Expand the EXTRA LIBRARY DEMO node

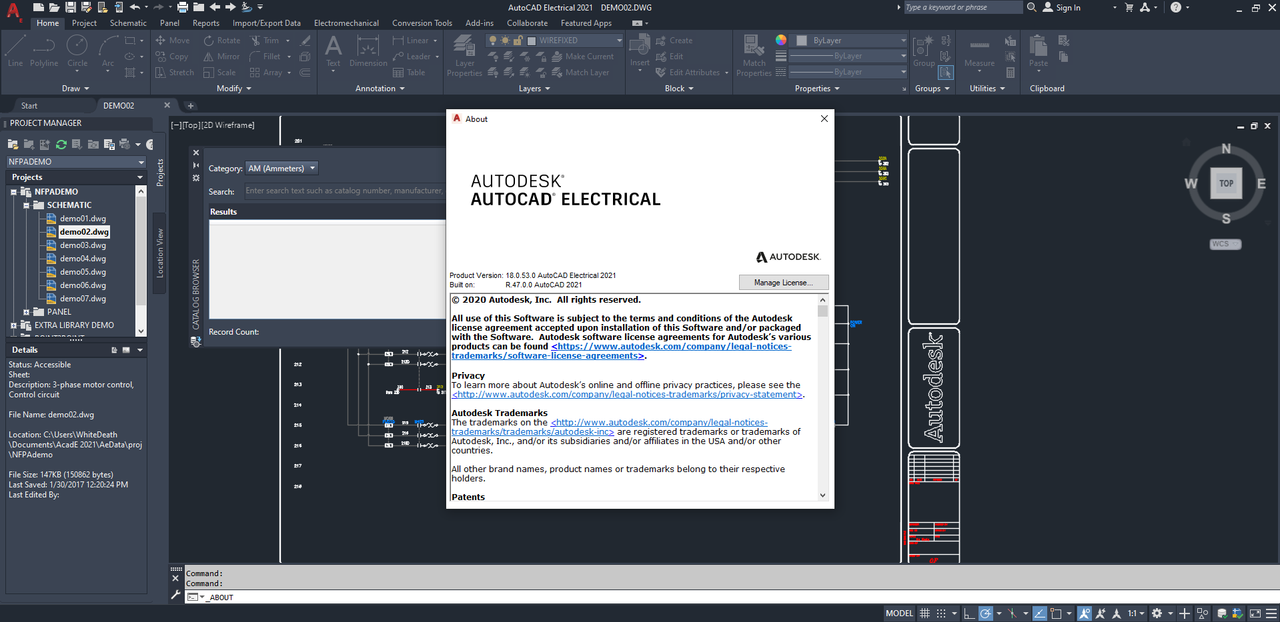tap(14, 325)
